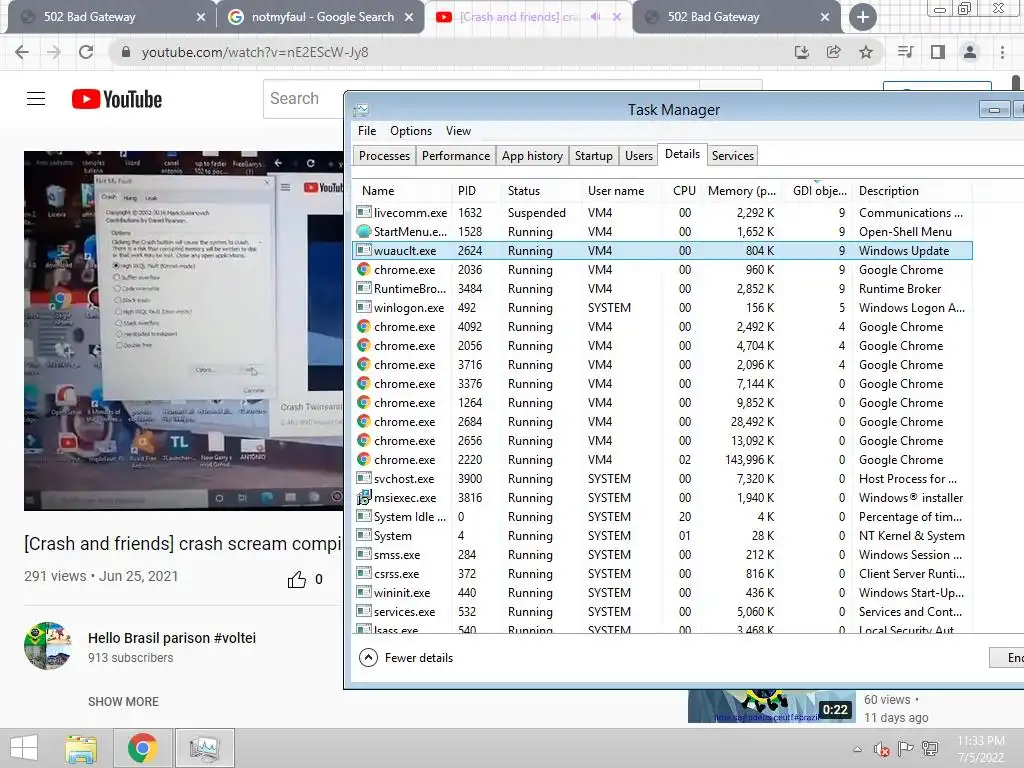Viewport: 1024px width, 768px height.
Task: Click the browser forward arrow
Action: click(x=54, y=52)
